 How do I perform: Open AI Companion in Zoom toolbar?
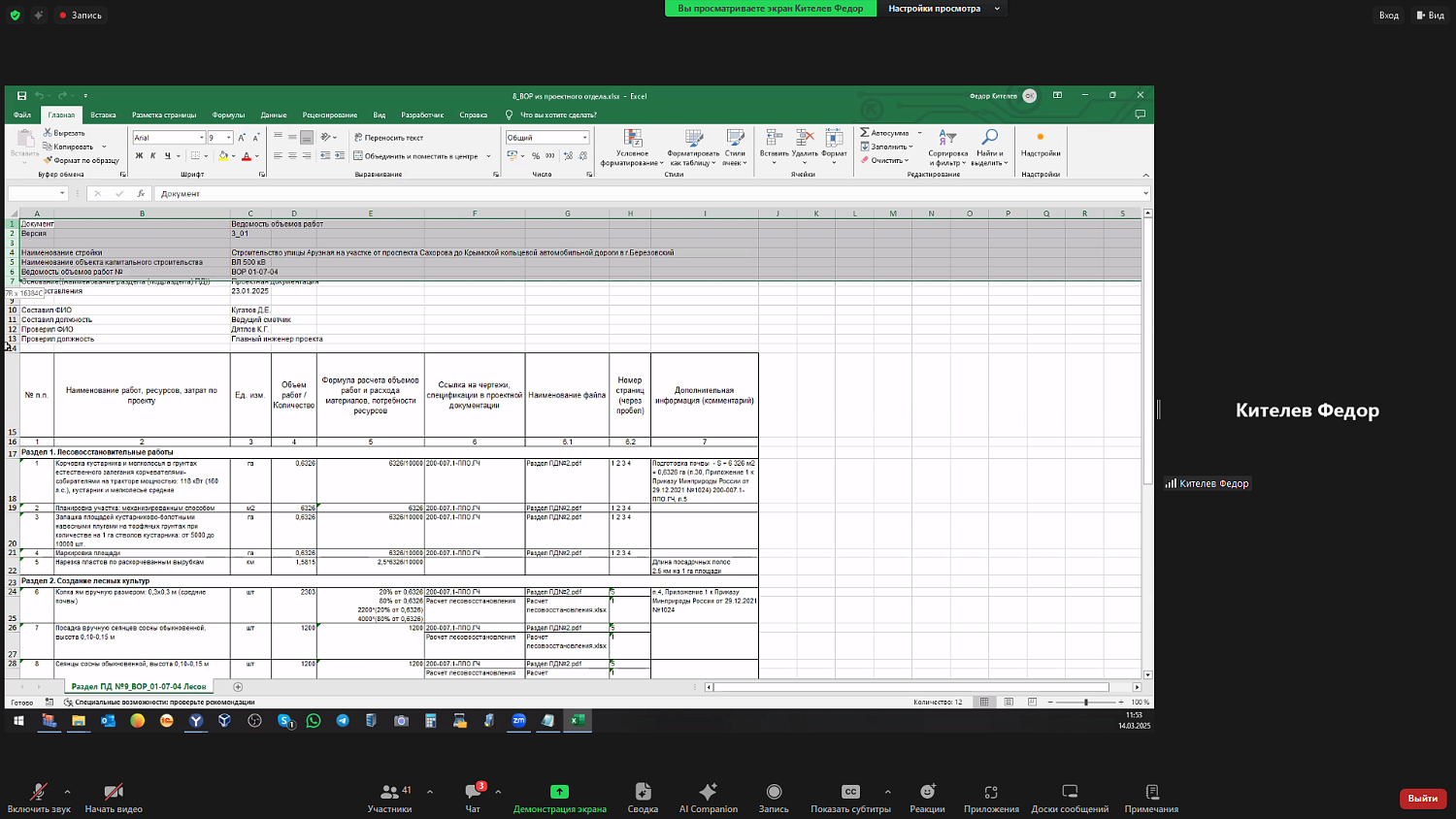click(x=708, y=792)
